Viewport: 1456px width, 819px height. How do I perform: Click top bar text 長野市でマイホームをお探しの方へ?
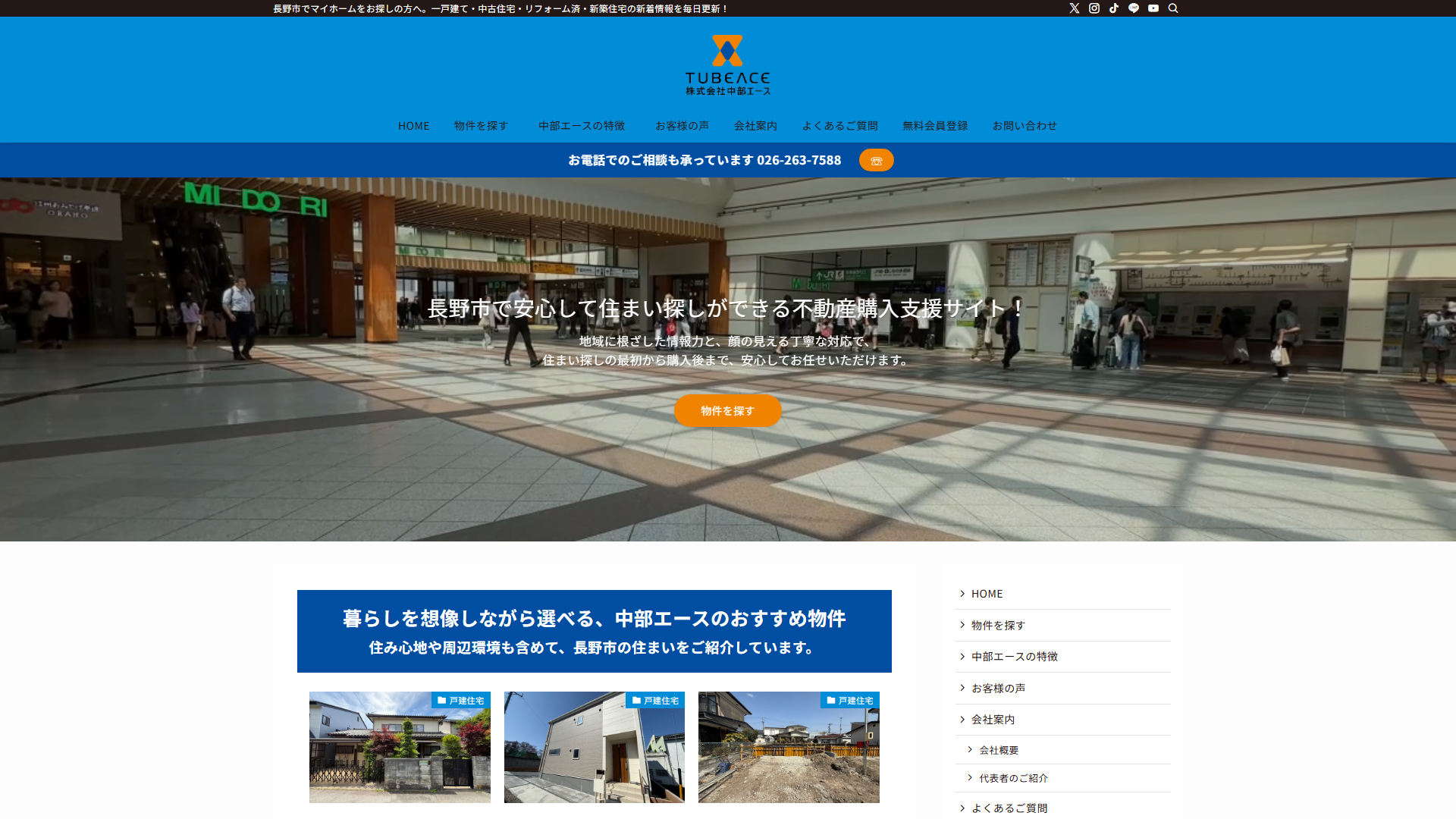pyautogui.click(x=500, y=8)
